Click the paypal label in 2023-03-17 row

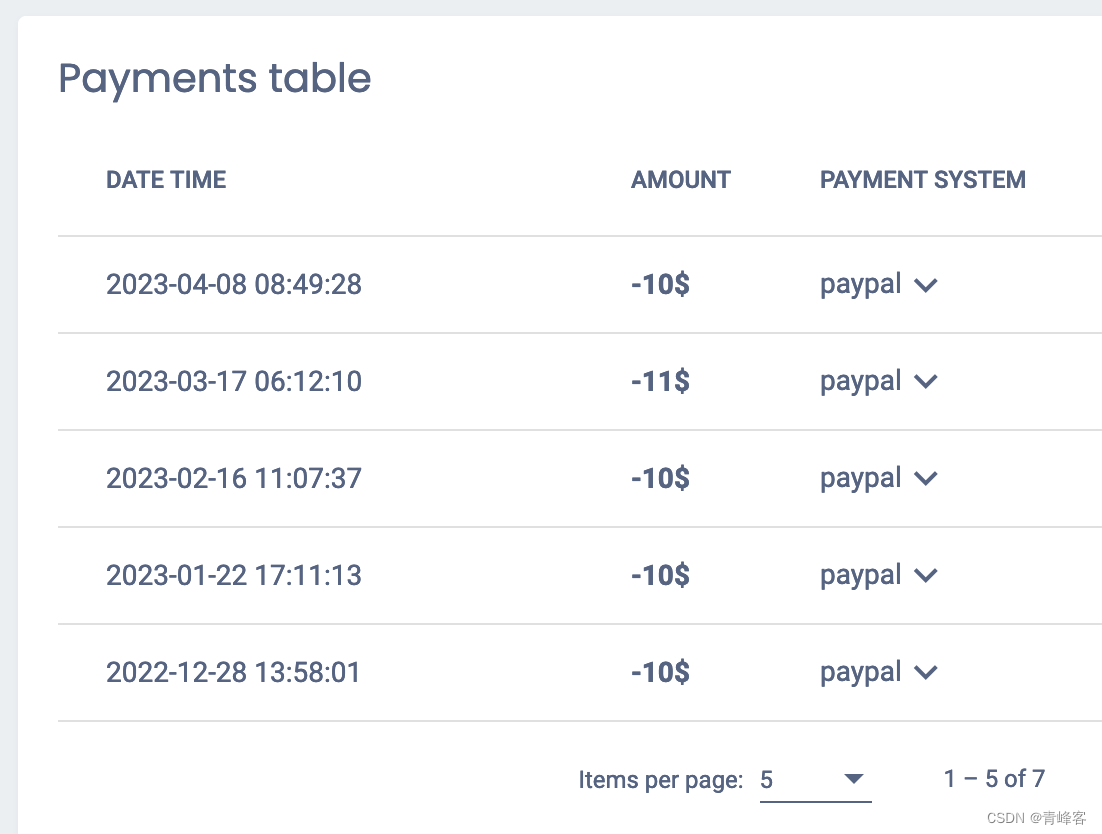(x=860, y=382)
